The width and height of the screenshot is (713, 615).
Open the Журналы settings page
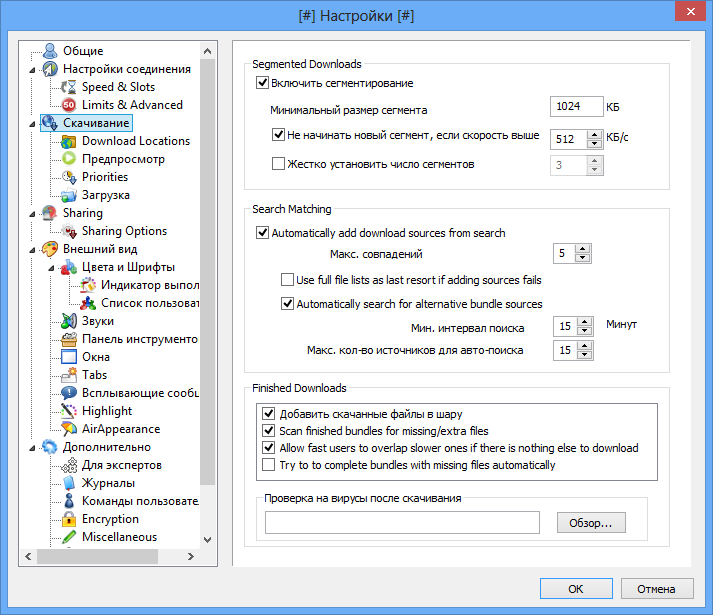click(x=108, y=483)
